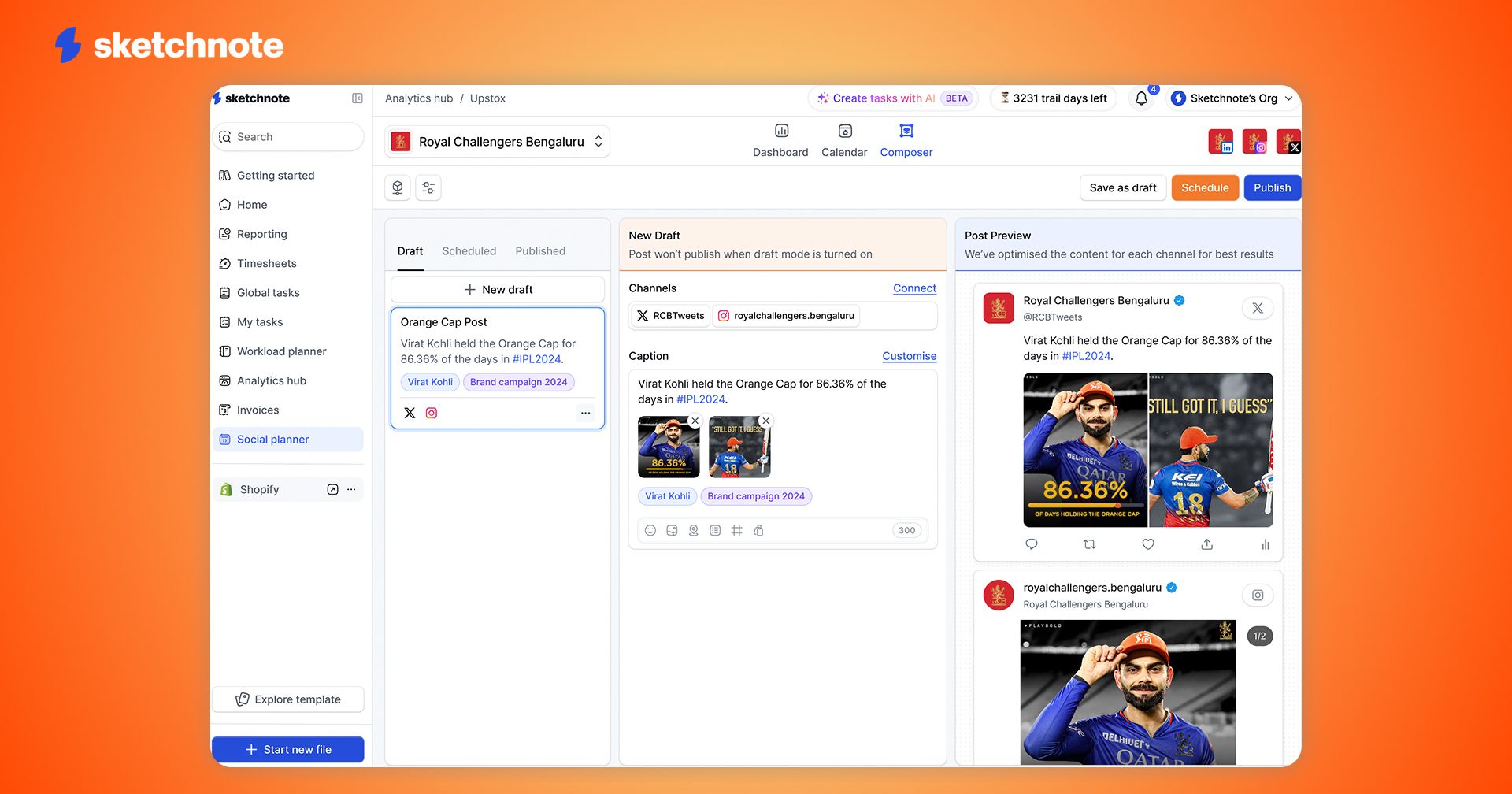
Task: Open Getting started in sidebar
Action: (x=288, y=176)
